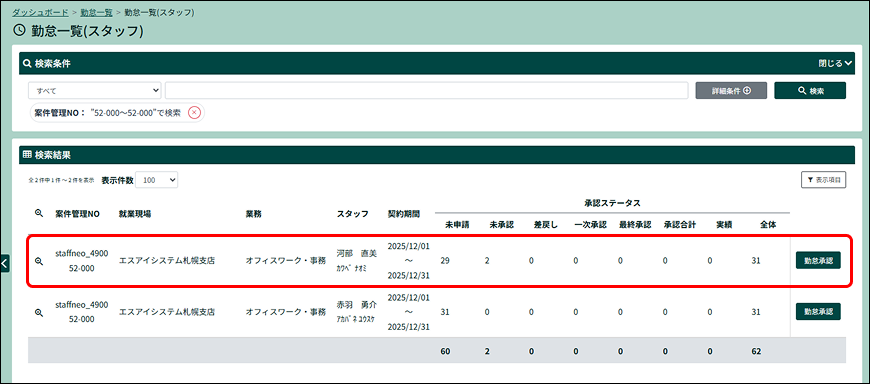Click the 未承認 column header

coord(502,225)
